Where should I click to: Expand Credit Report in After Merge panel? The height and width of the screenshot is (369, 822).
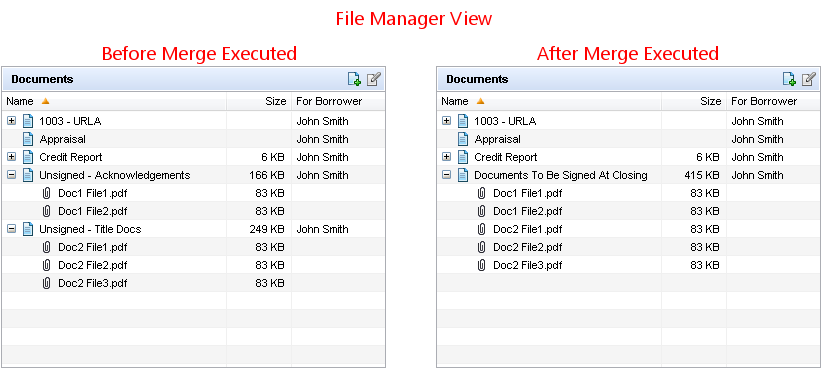pos(447,157)
